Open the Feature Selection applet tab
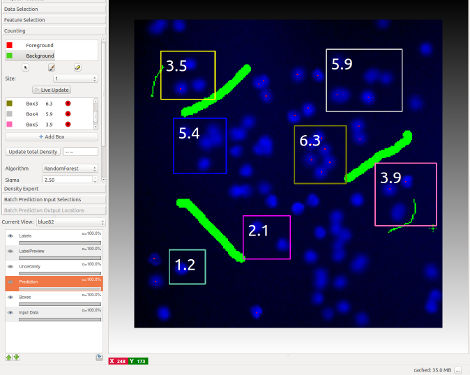Image resolution: width=470 pixels, height=375 pixels. tap(54, 20)
